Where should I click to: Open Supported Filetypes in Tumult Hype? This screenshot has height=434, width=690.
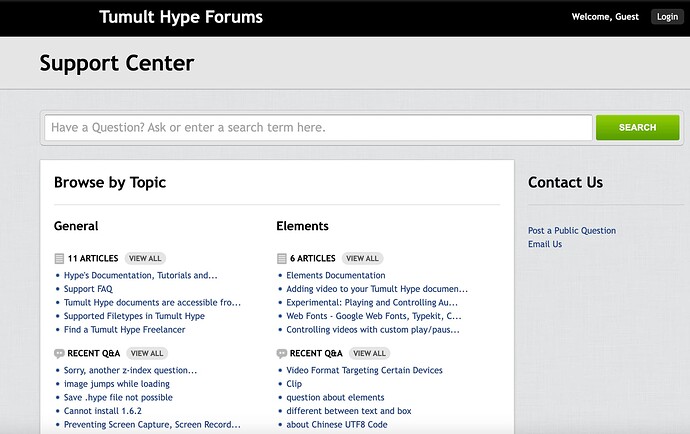(134, 316)
